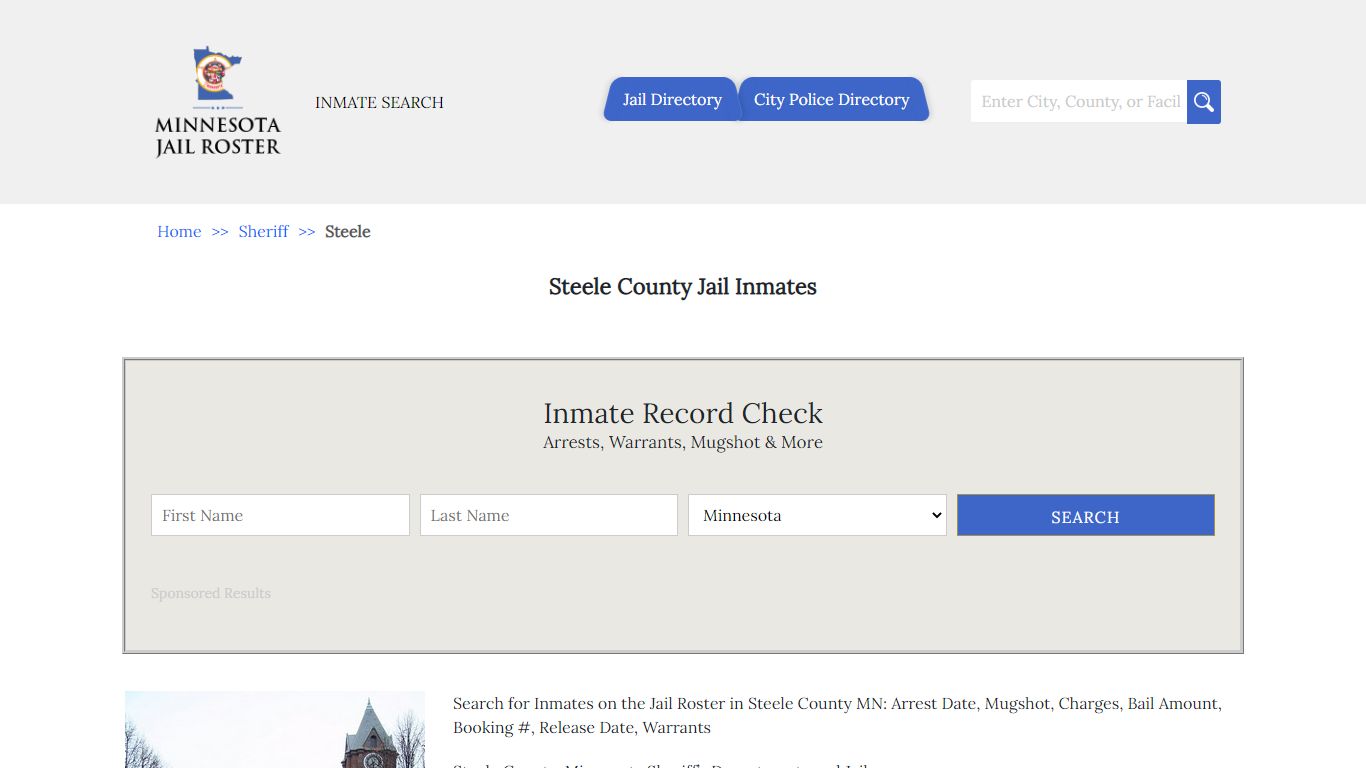Click the Steele County courthouse photo
The height and width of the screenshot is (768, 1366).
click(x=275, y=729)
